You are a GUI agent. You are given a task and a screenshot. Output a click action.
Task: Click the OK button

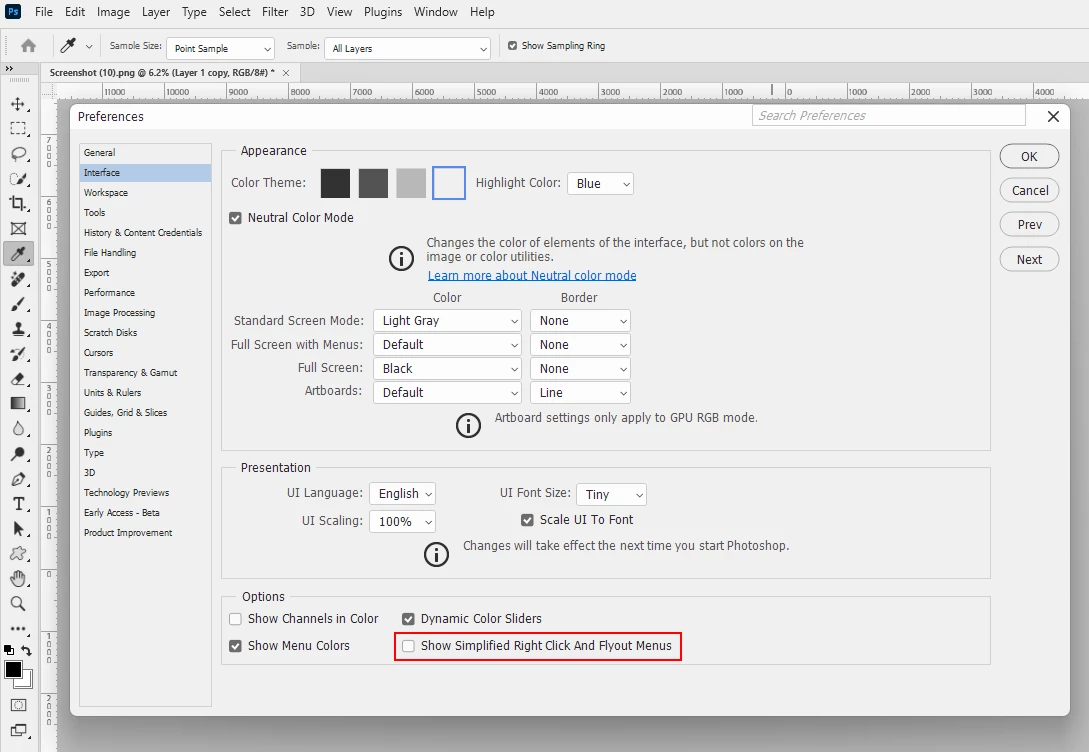point(1029,156)
